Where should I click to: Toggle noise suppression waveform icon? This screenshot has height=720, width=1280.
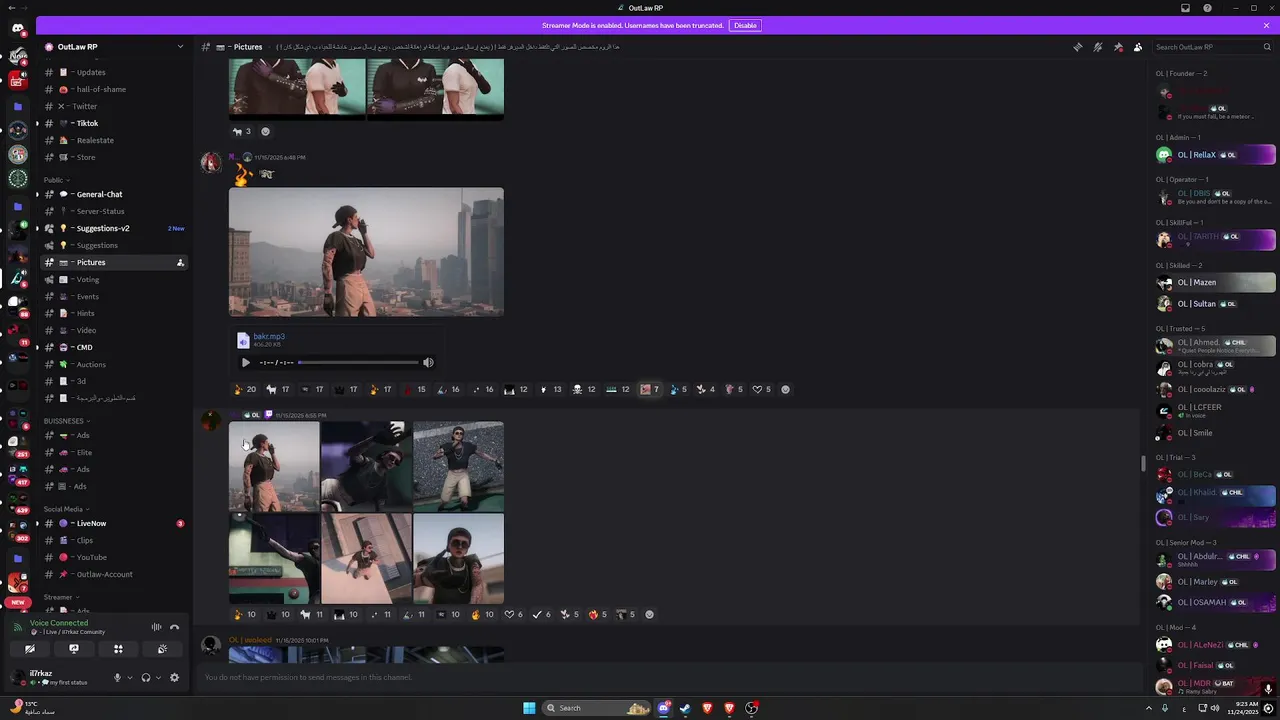click(x=156, y=627)
